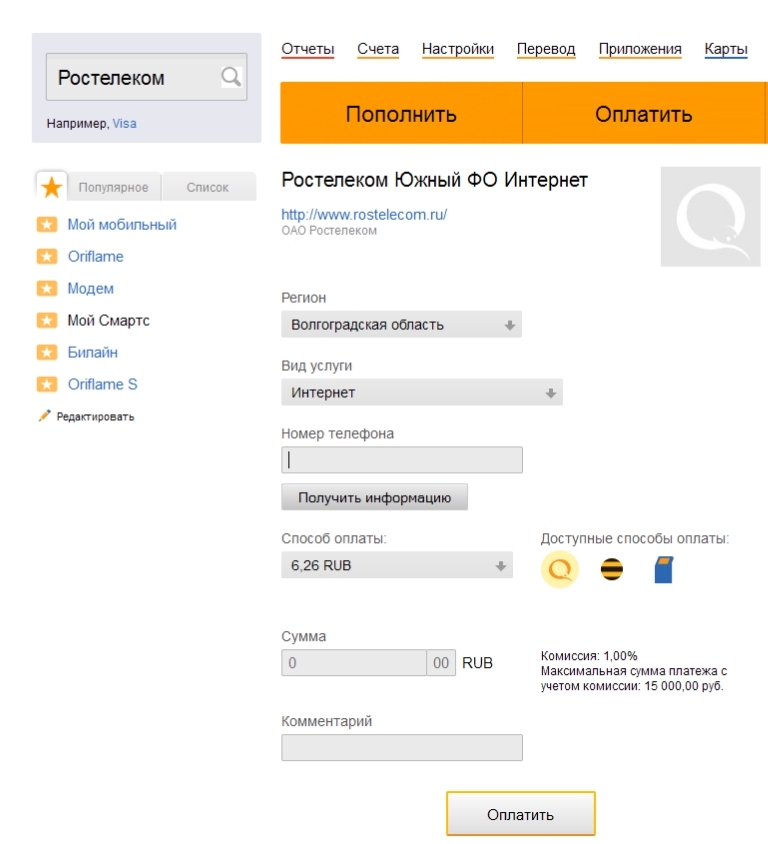Click the orange Пополнить button

point(401,113)
